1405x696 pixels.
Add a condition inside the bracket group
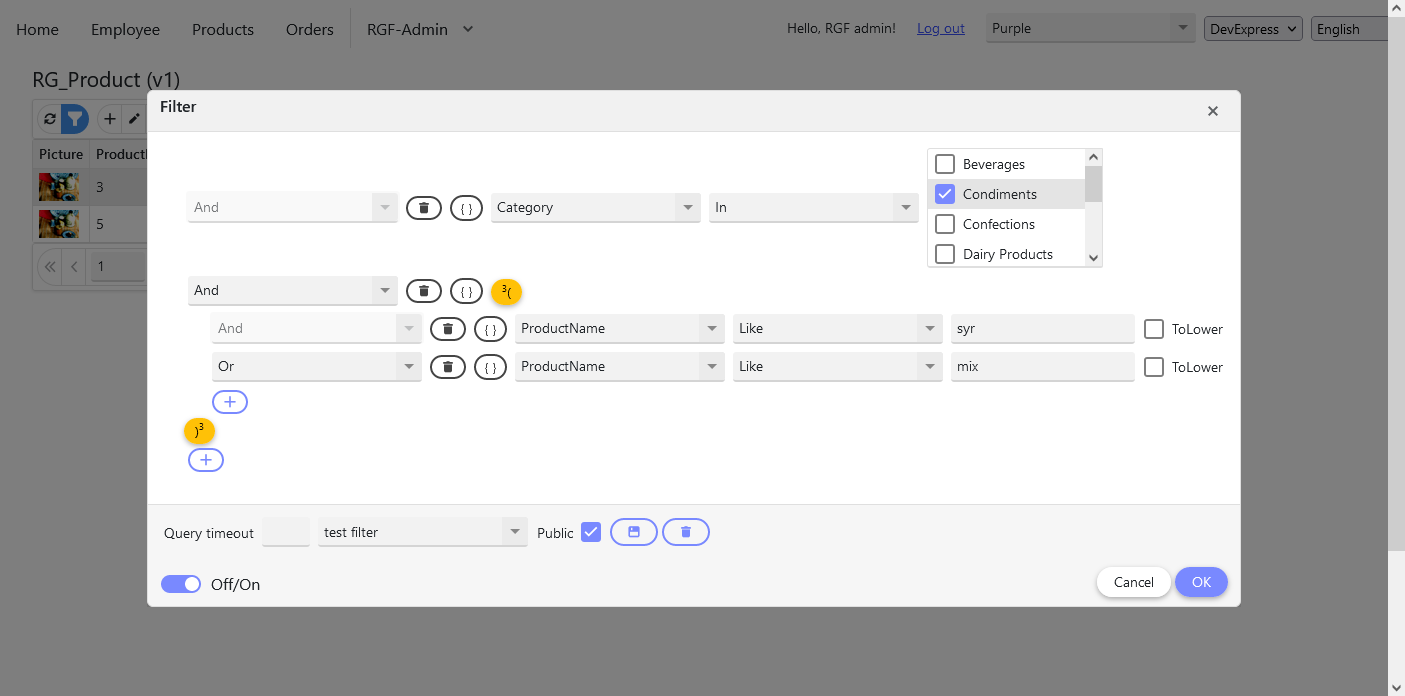pyautogui.click(x=230, y=402)
